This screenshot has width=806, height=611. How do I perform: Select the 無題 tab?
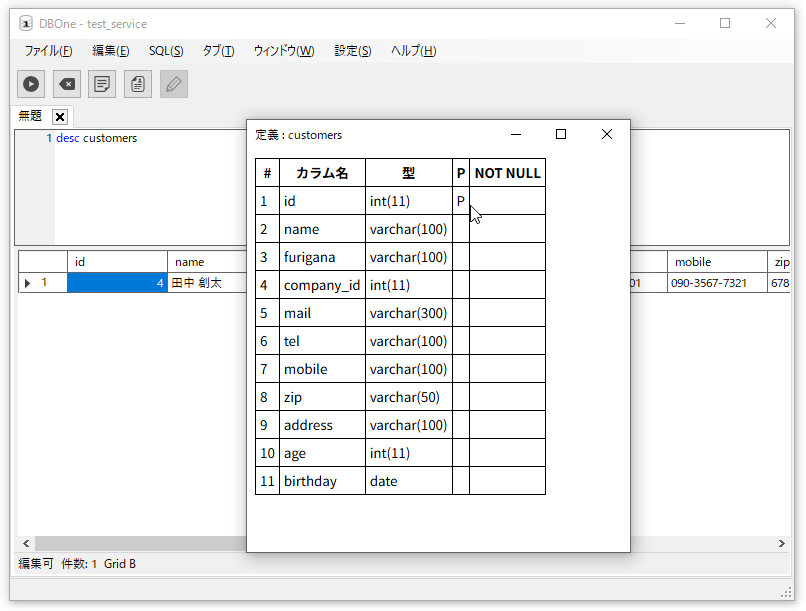[x=31, y=116]
